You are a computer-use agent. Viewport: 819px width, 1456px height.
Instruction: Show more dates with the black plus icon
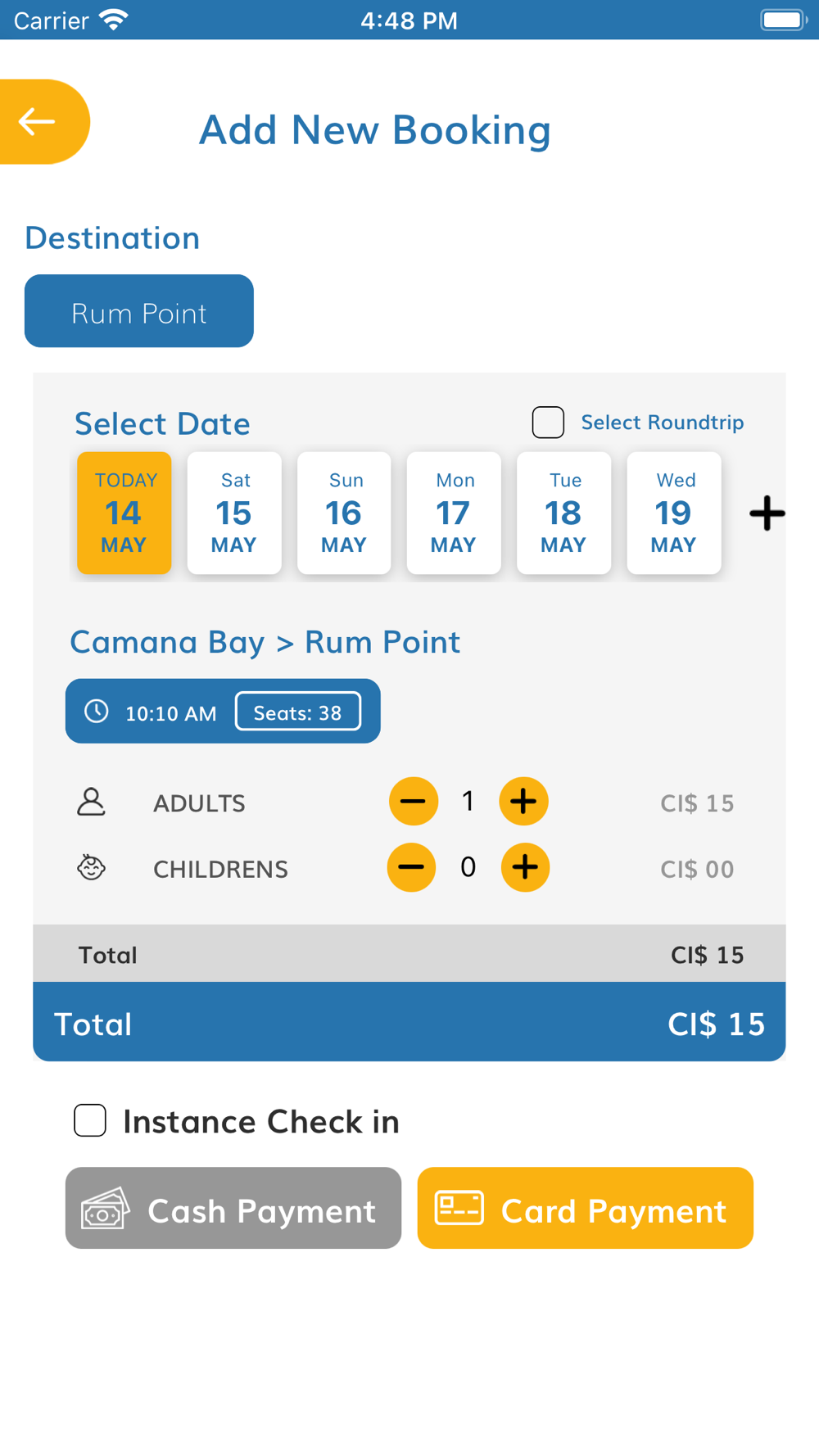click(767, 513)
